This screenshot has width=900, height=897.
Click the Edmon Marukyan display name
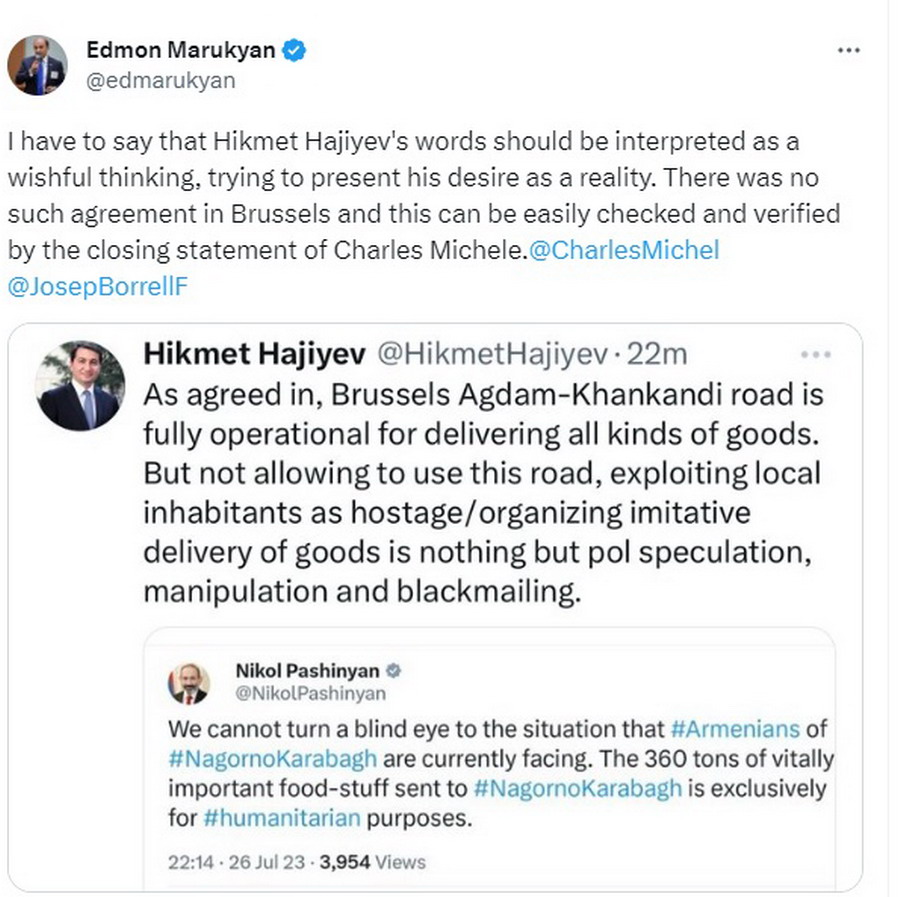(x=180, y=50)
